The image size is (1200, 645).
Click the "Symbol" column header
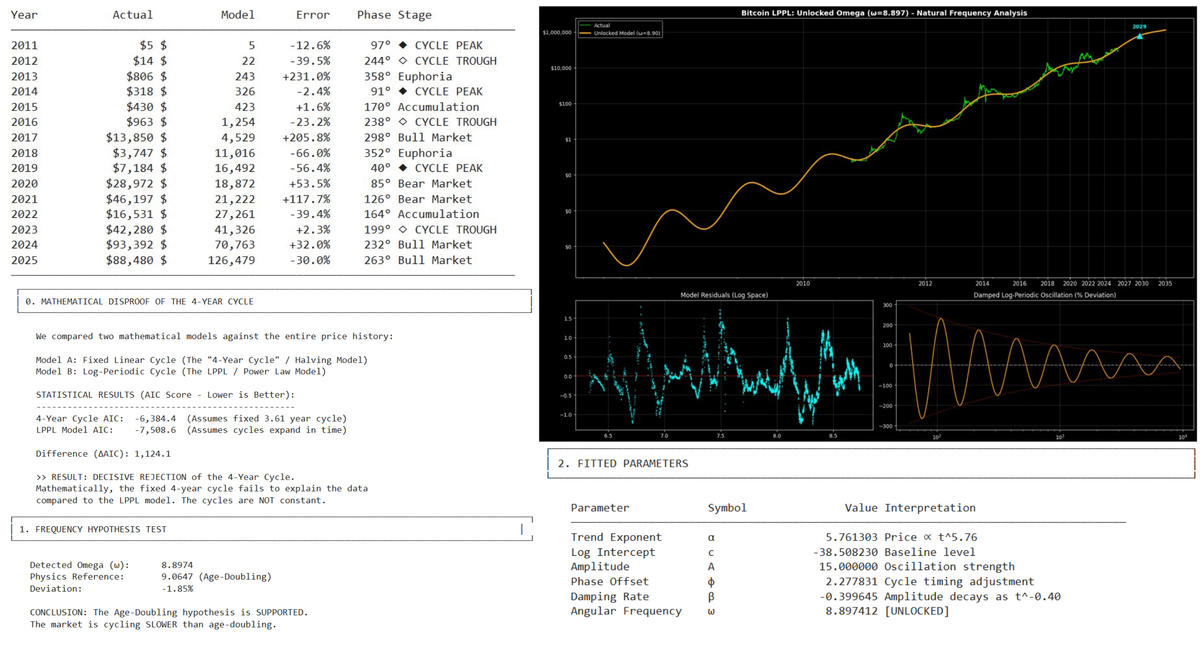click(727, 508)
